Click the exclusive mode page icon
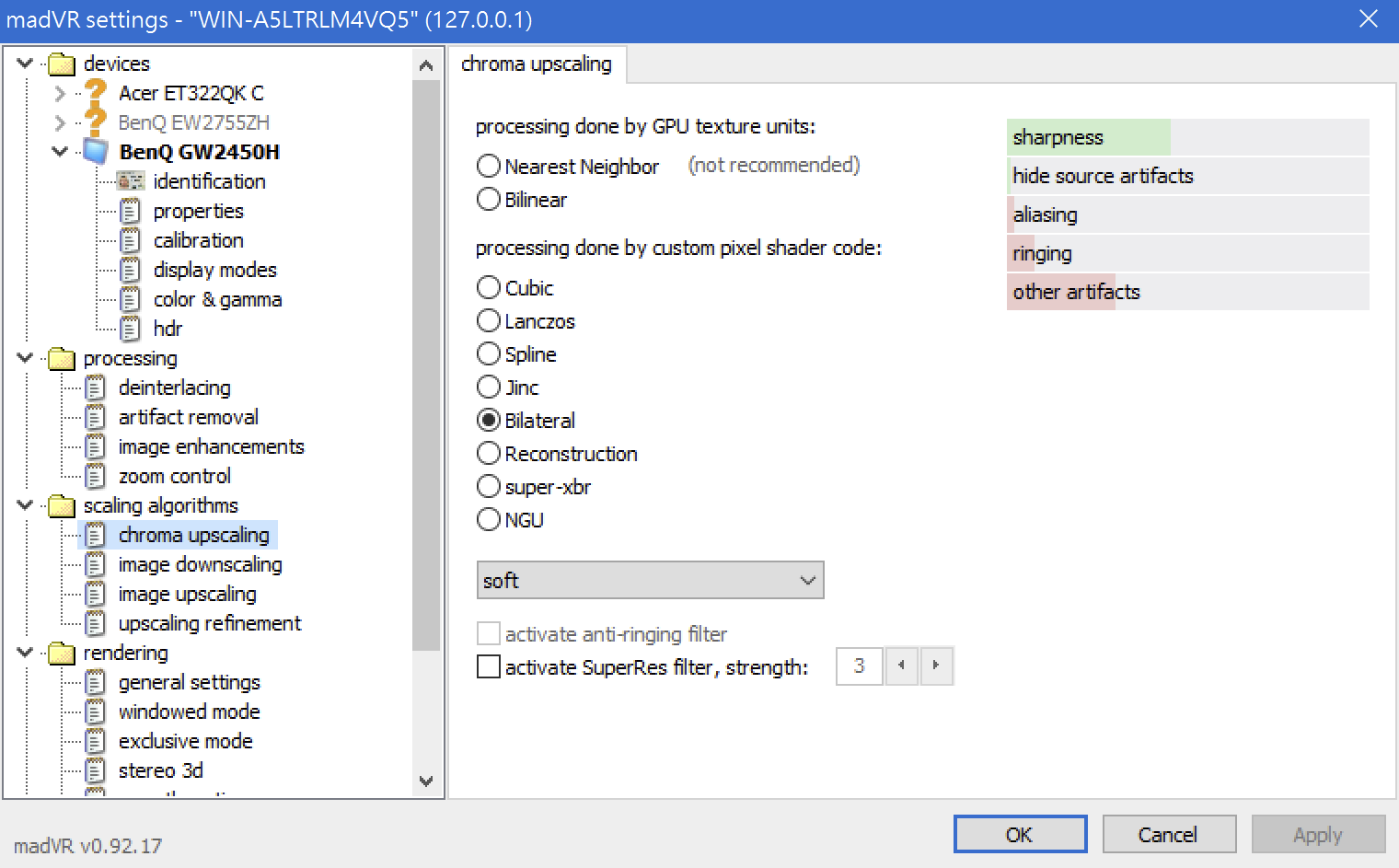Viewport: 1399px width, 868px height. click(x=96, y=741)
